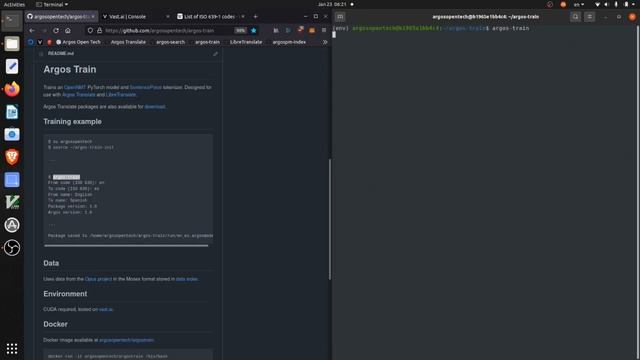
Task: Close the Vast.ai Console tab
Action: pos(168,17)
